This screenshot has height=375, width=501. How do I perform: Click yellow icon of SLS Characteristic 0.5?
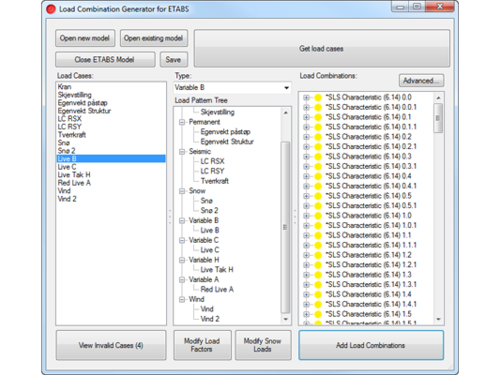[x=318, y=196]
